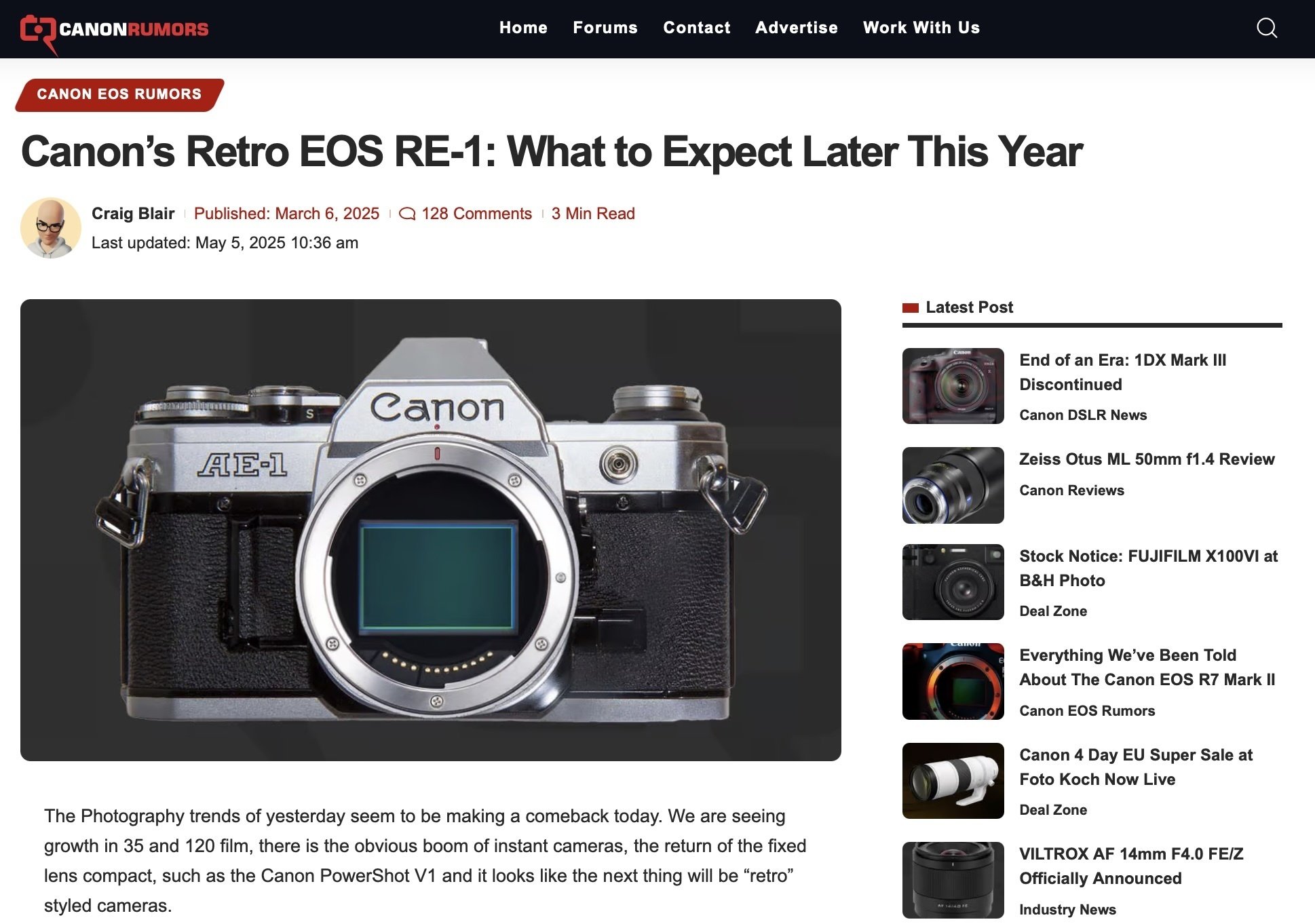Open the EOS R7 Mark II thumbnail
This screenshot has height=924, width=1315.
pos(953,681)
